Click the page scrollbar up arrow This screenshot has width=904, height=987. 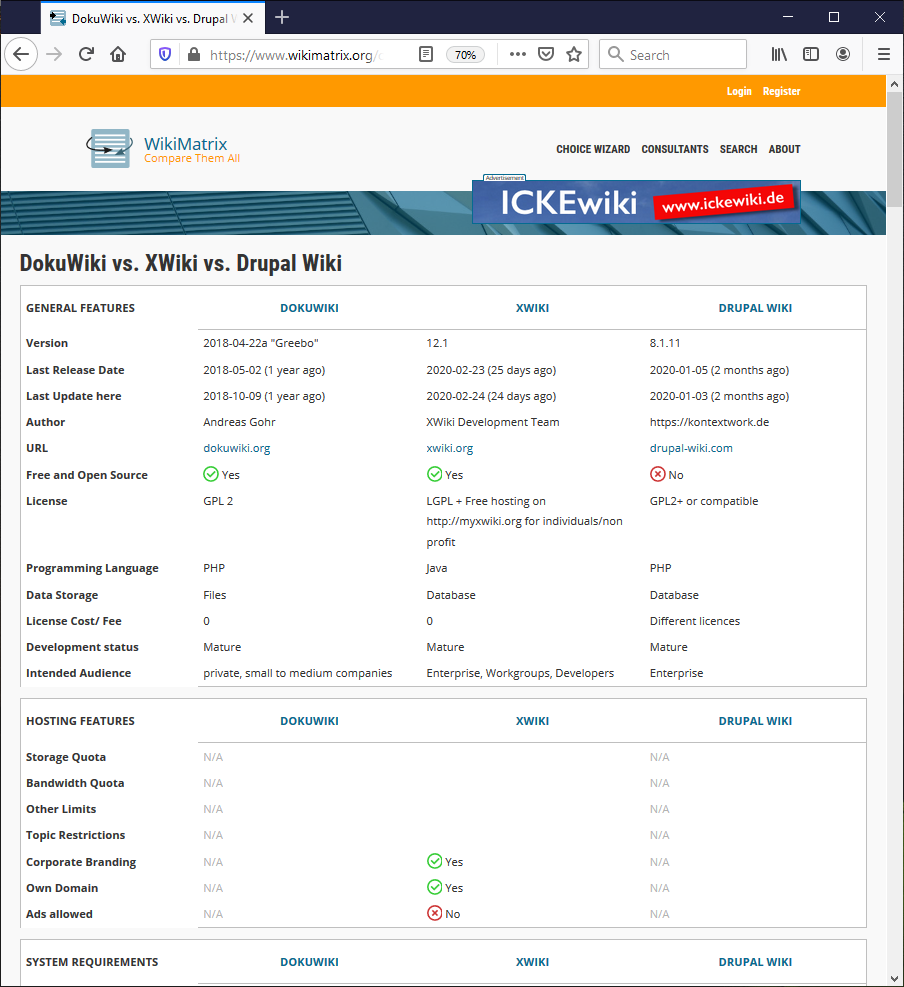click(895, 84)
